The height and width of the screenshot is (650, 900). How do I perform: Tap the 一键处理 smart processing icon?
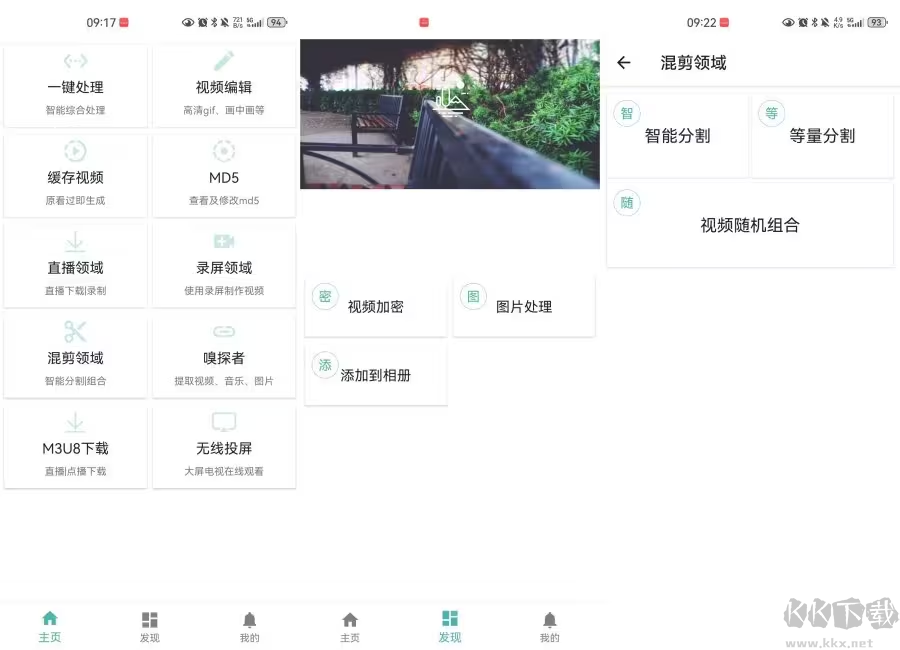coord(75,61)
